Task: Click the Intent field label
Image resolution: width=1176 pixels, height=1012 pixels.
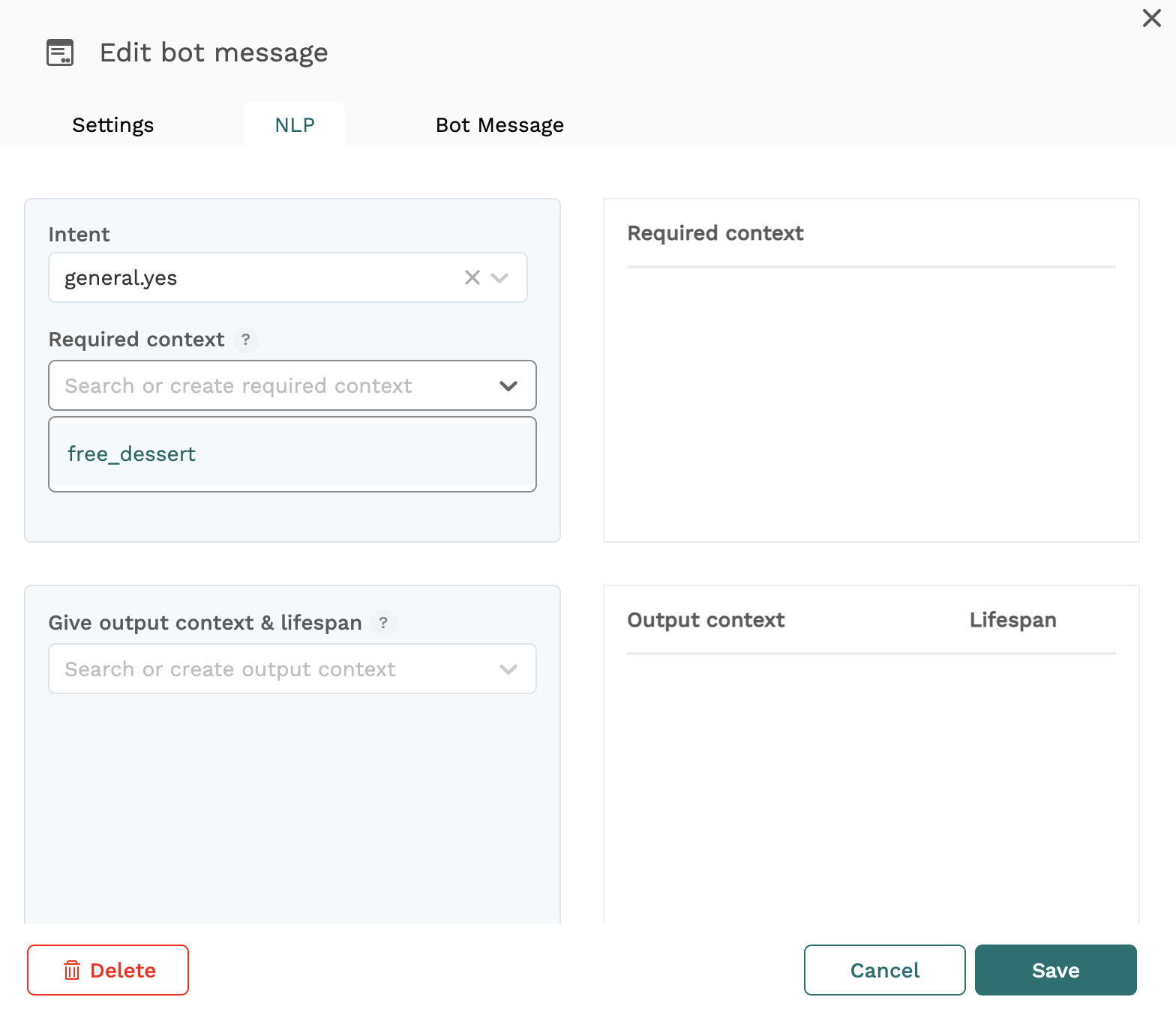Action: (x=79, y=235)
